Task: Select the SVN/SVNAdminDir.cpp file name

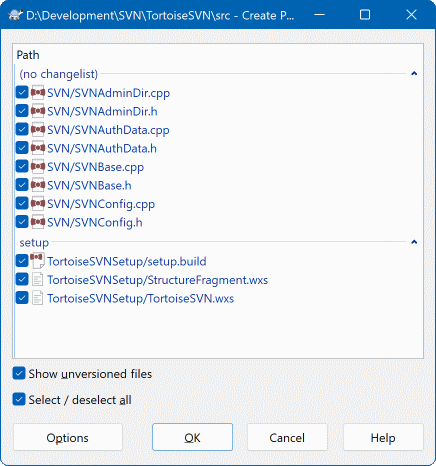Action: click(108, 93)
